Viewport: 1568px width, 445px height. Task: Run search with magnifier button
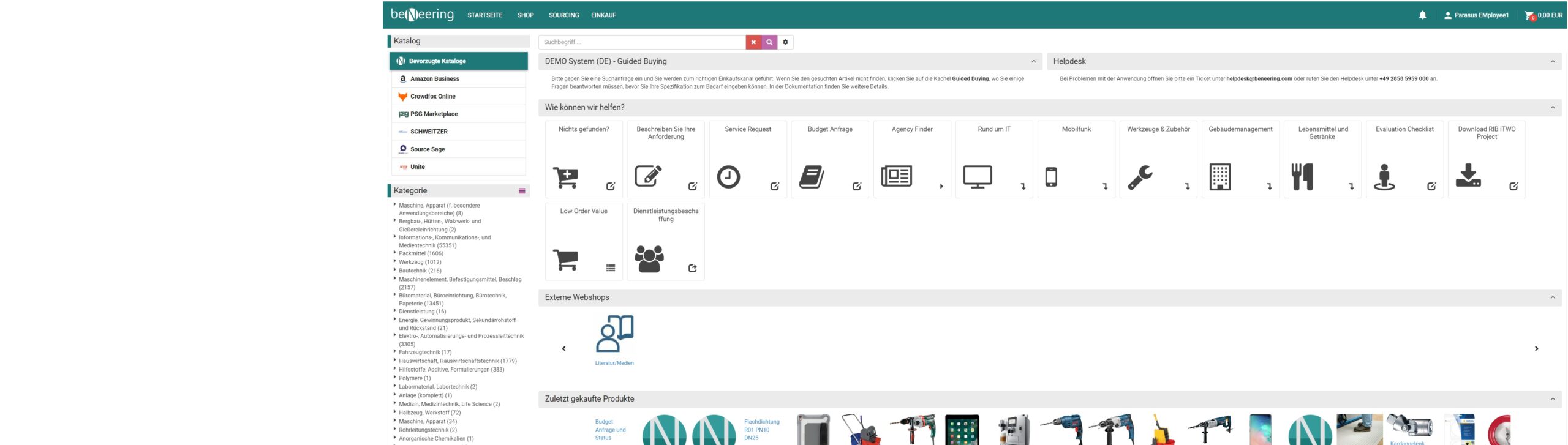[x=769, y=42]
